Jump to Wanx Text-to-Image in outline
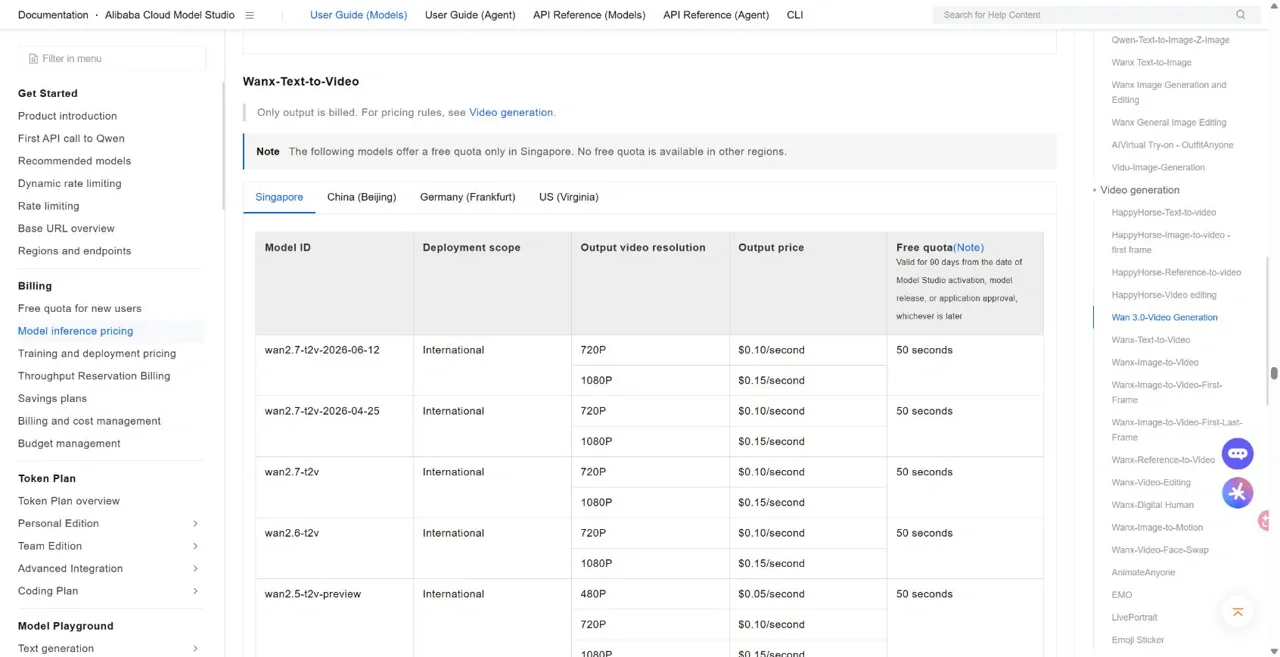This screenshot has height=657, width=1280. click(1151, 63)
